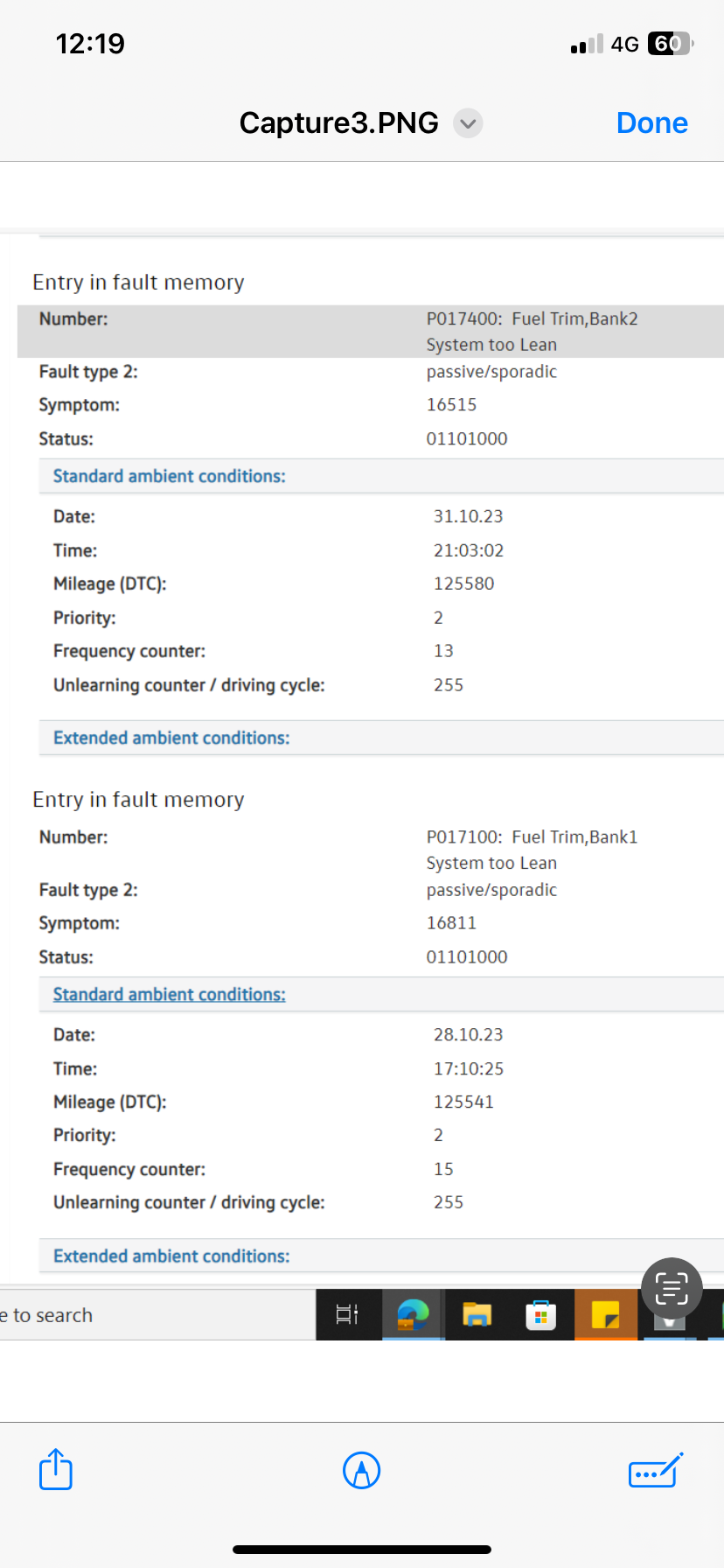Tap the Capture3.PNG file title
Viewport: 724px width, 1568px height.
(x=338, y=123)
